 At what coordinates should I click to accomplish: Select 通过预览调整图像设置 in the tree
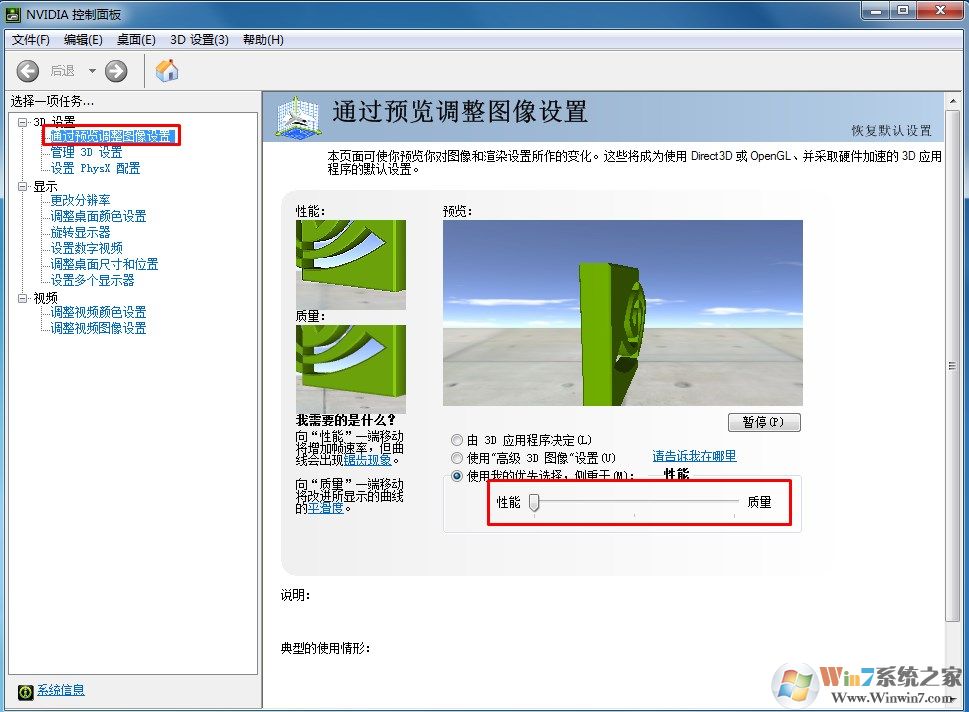coord(110,135)
